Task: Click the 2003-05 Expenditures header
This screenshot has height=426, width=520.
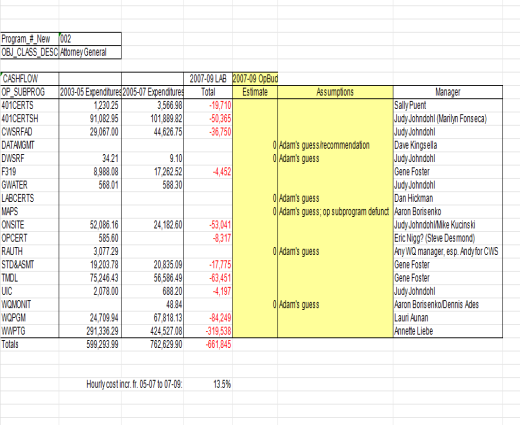Action: click(90, 92)
